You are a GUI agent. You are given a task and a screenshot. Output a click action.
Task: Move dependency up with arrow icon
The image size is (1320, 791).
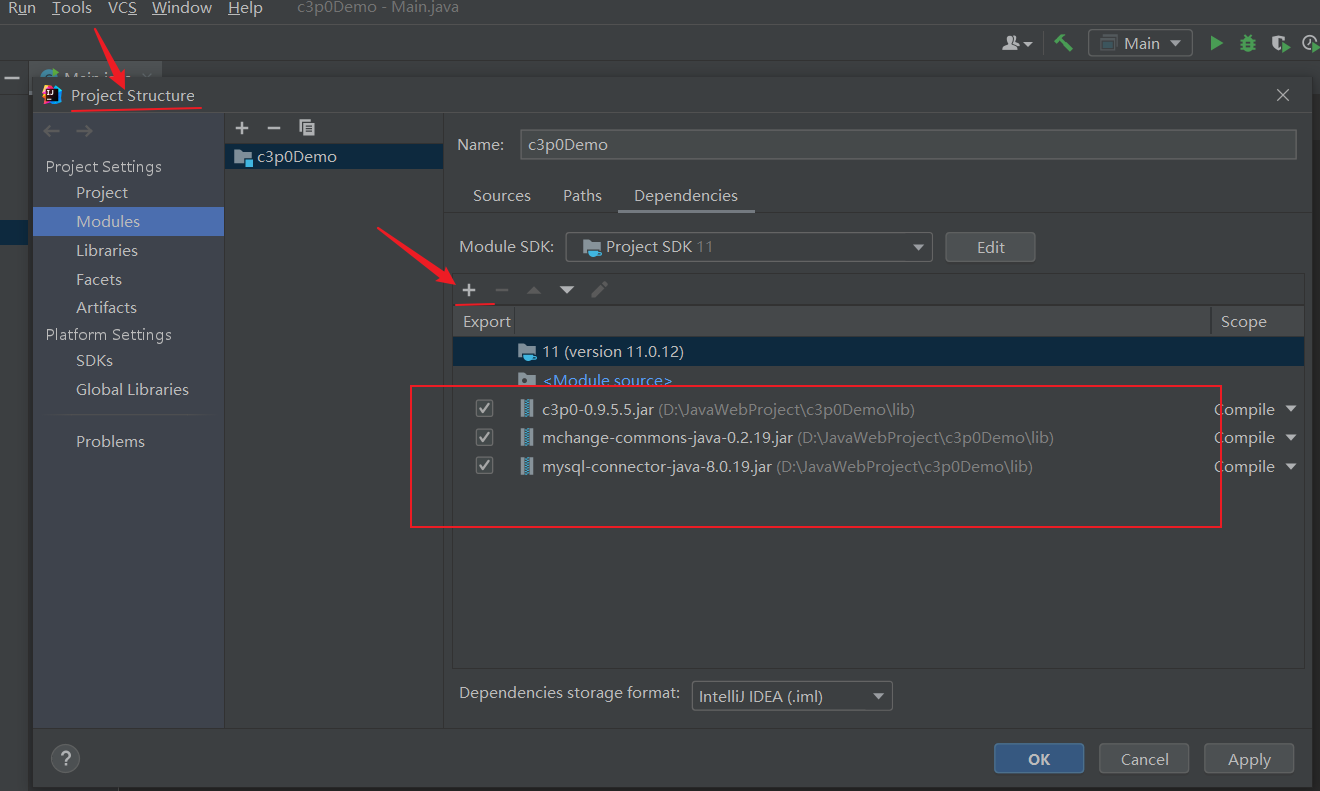coord(534,290)
